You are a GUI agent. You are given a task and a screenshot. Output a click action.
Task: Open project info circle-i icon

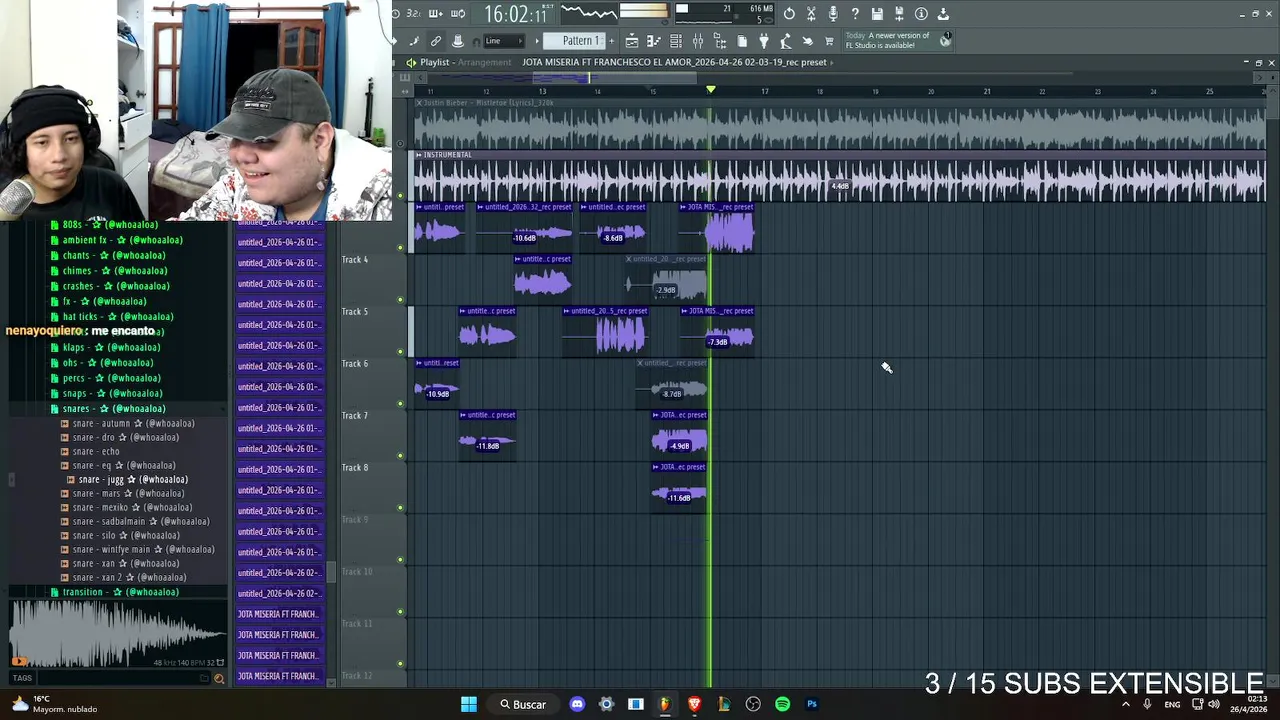point(921,14)
